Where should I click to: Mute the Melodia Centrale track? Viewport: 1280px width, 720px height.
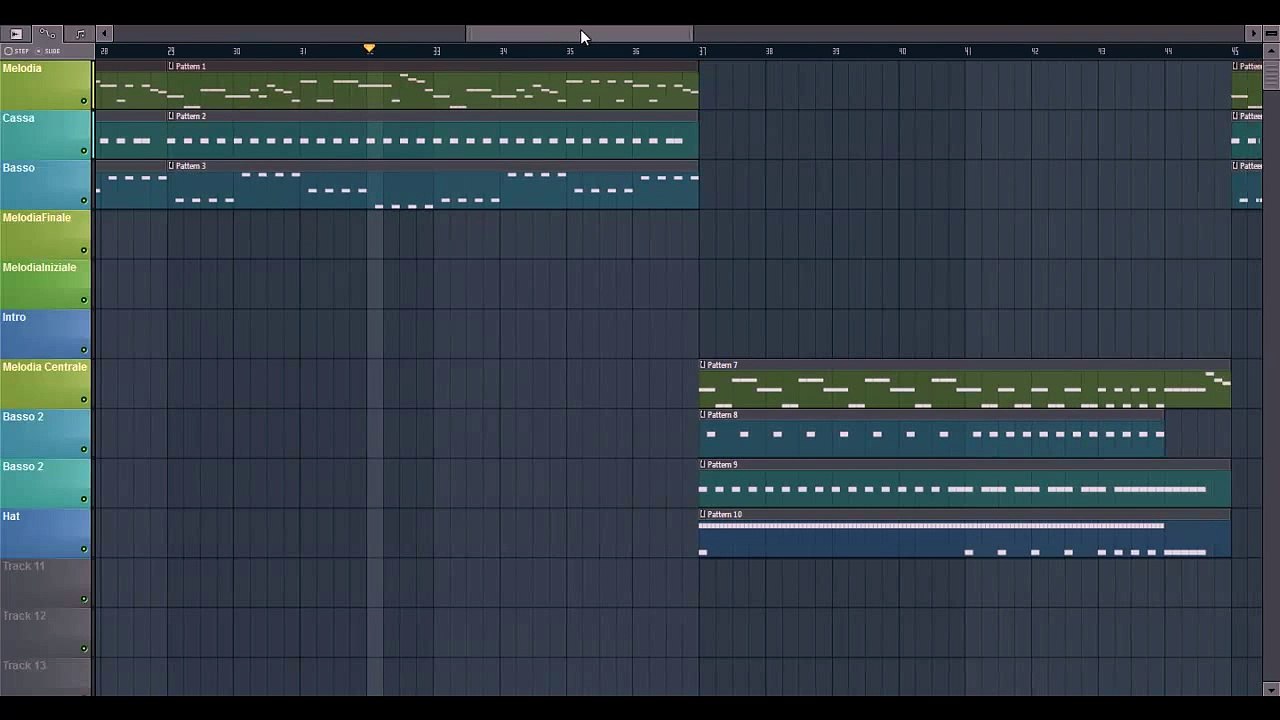(x=84, y=400)
